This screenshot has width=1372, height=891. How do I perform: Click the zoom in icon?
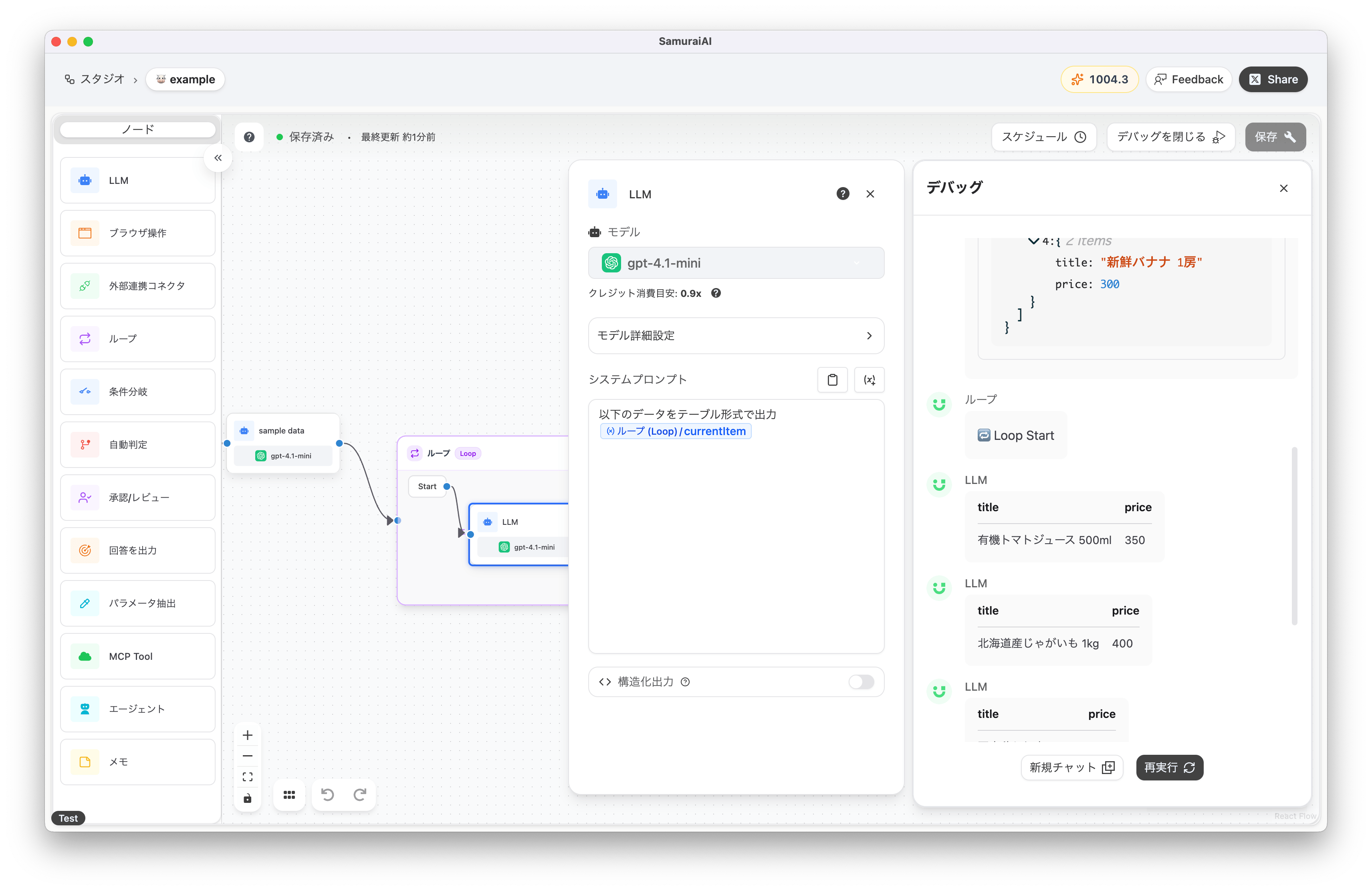247,735
